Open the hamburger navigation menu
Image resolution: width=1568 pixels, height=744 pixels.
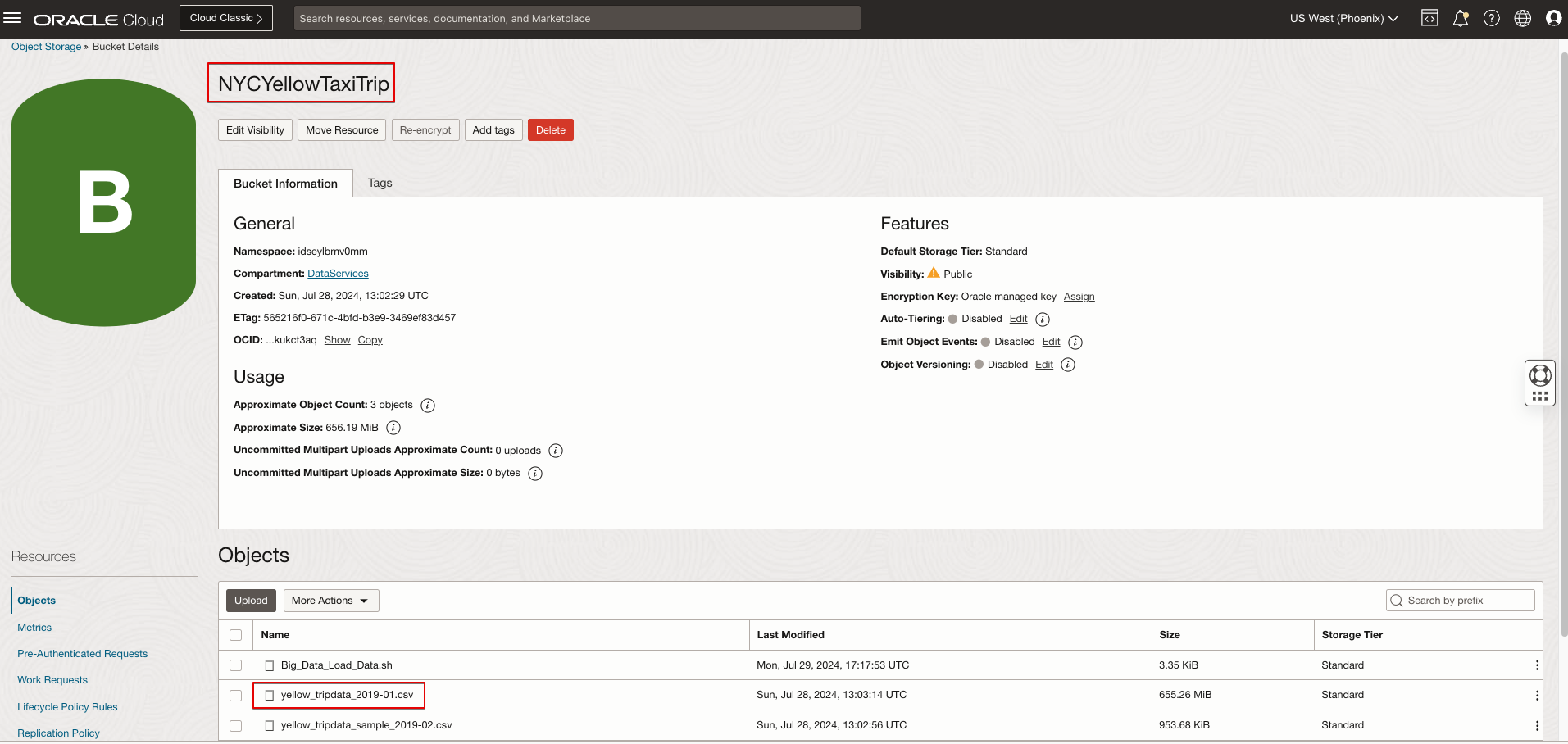(12, 18)
